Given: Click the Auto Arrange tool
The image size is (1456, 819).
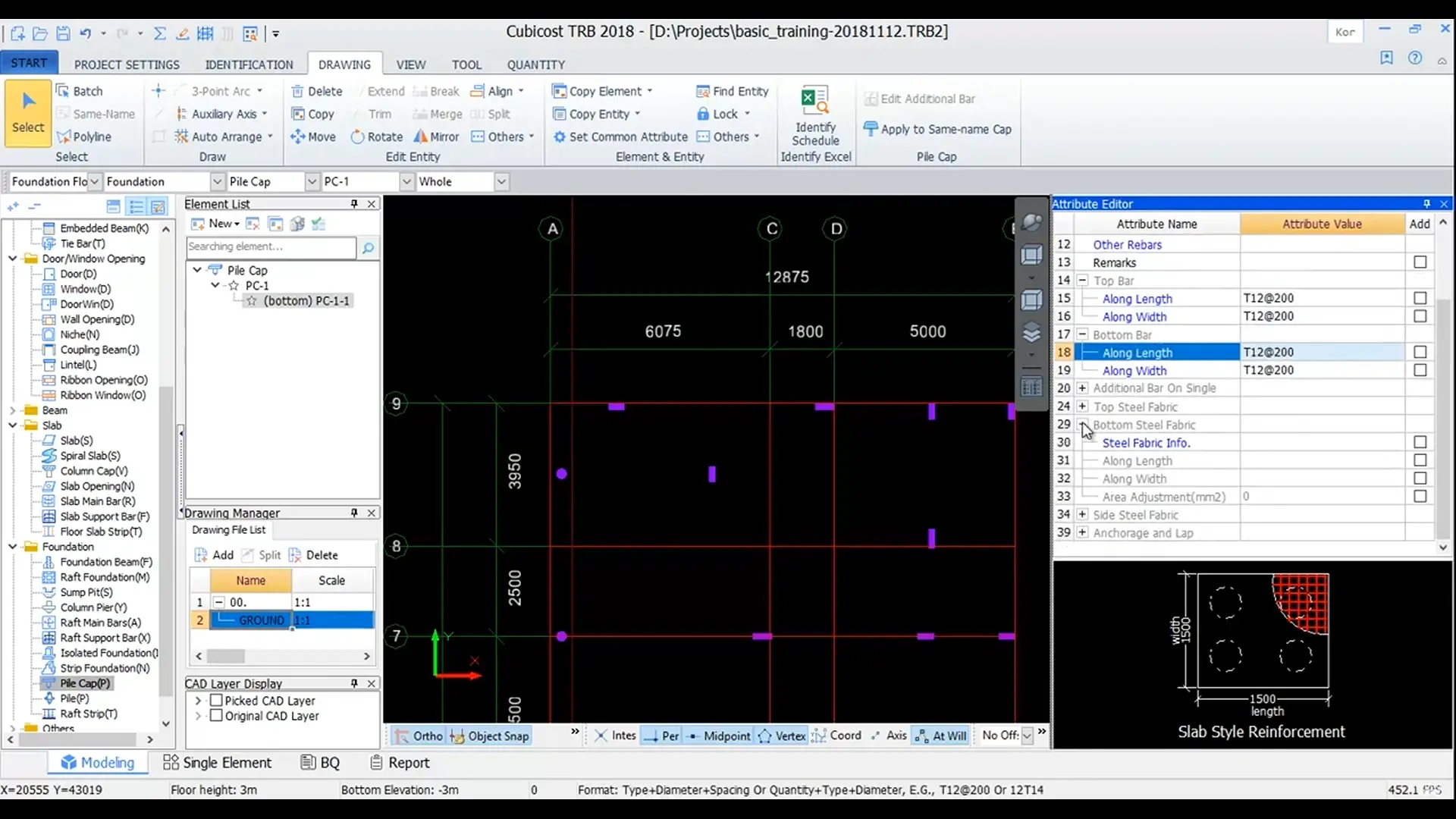Looking at the screenshot, I should tap(224, 136).
